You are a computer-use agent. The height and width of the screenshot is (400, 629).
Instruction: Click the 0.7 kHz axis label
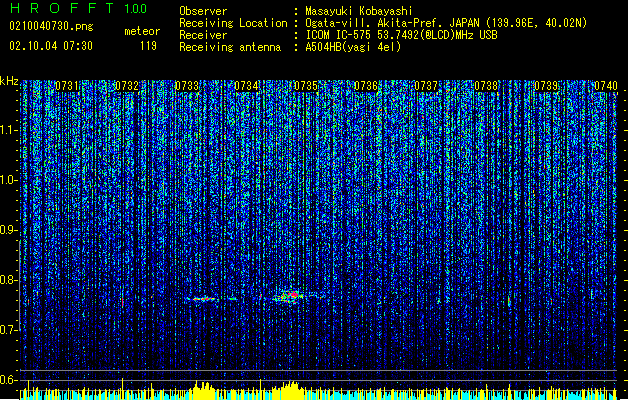pos(8,330)
